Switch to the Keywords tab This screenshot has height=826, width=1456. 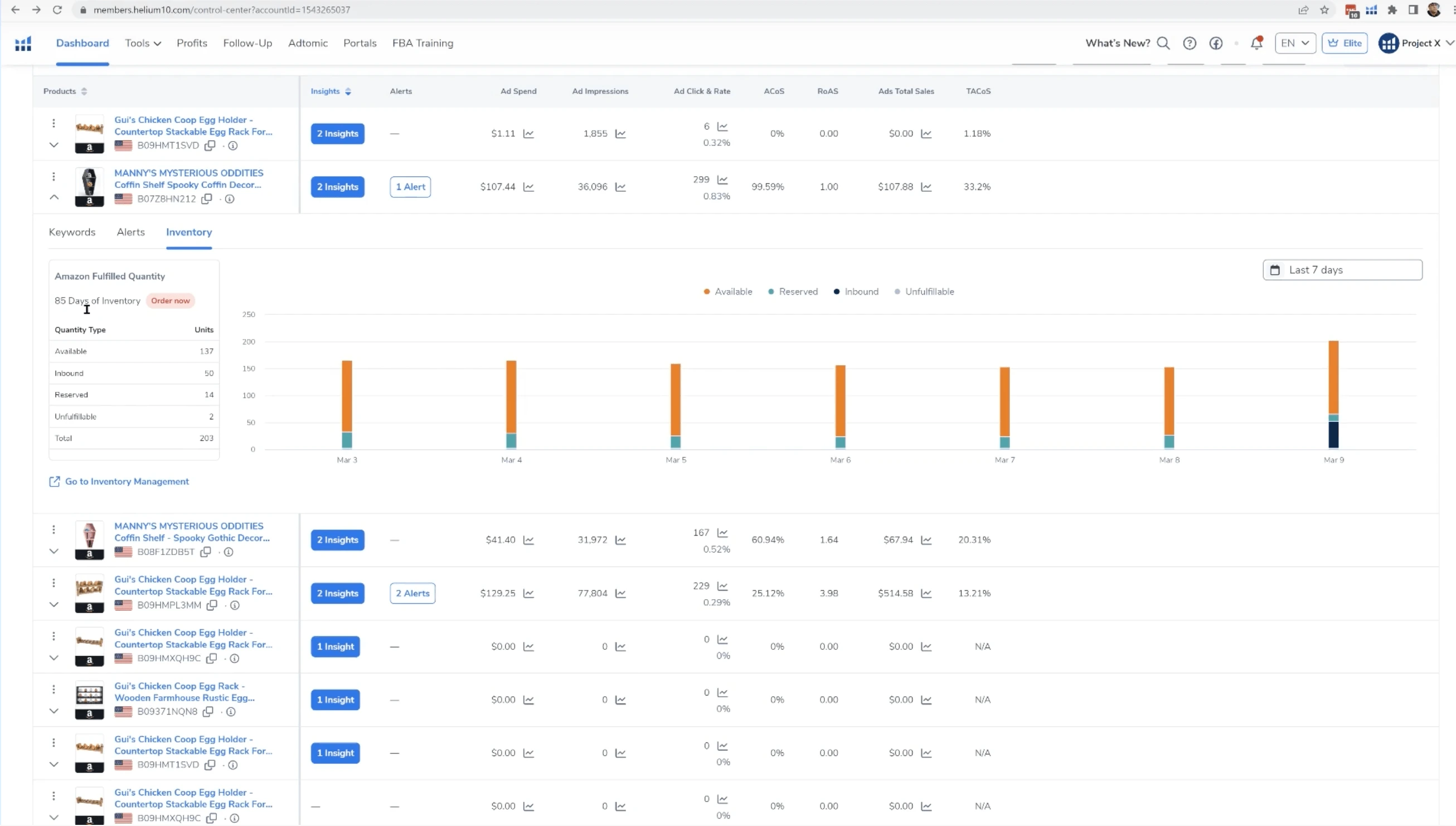coord(71,232)
